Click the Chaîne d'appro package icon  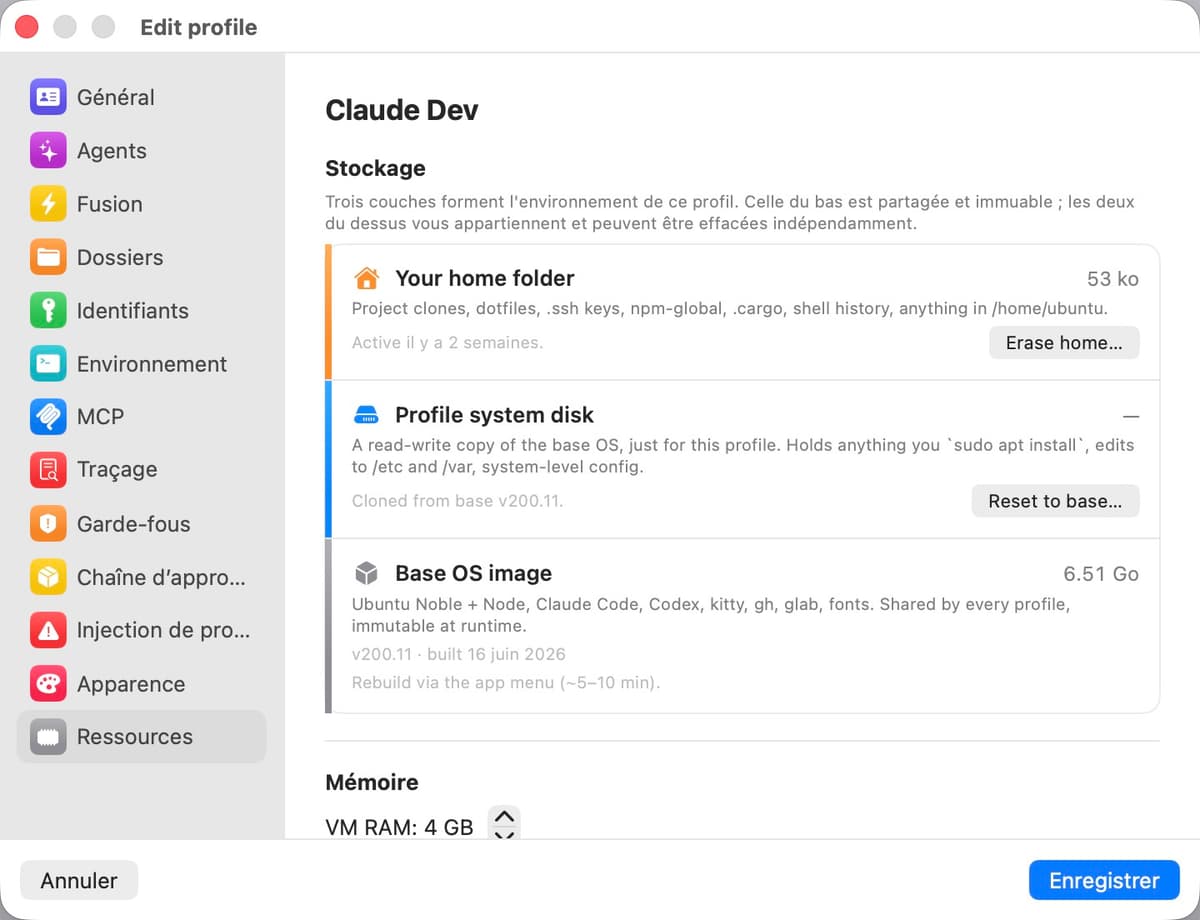coord(48,577)
